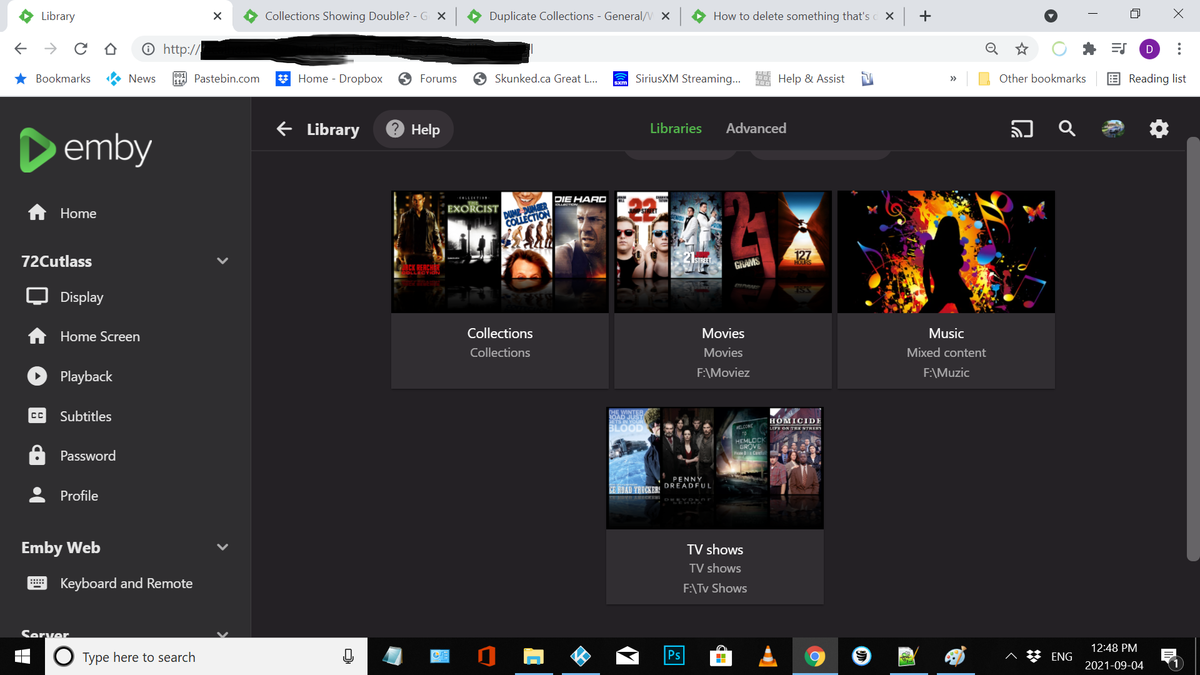The width and height of the screenshot is (1200, 675).
Task: Open the Emby settings gear
Action: tap(1159, 129)
